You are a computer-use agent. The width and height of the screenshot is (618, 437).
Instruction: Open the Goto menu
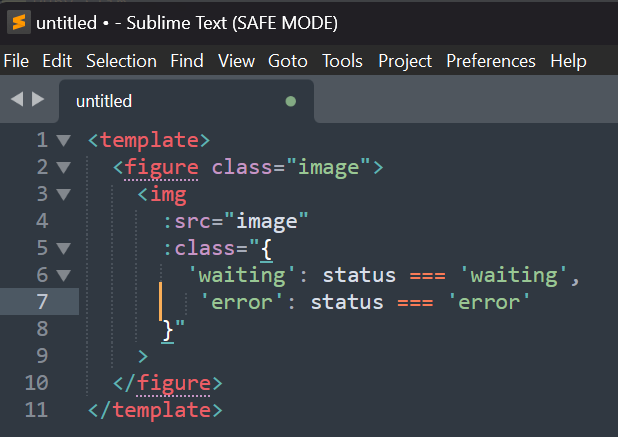288,61
